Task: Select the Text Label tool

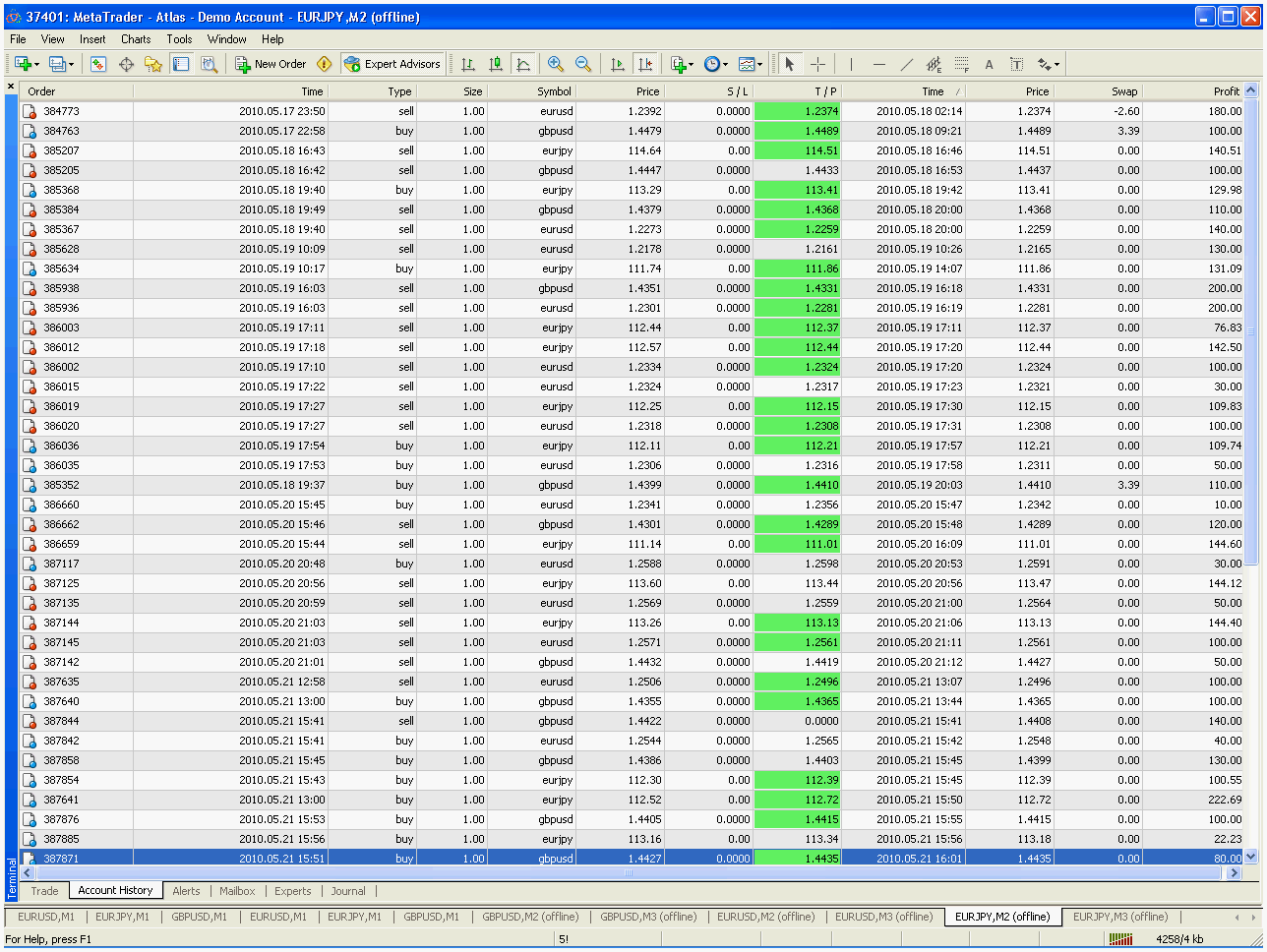Action: (1016, 64)
